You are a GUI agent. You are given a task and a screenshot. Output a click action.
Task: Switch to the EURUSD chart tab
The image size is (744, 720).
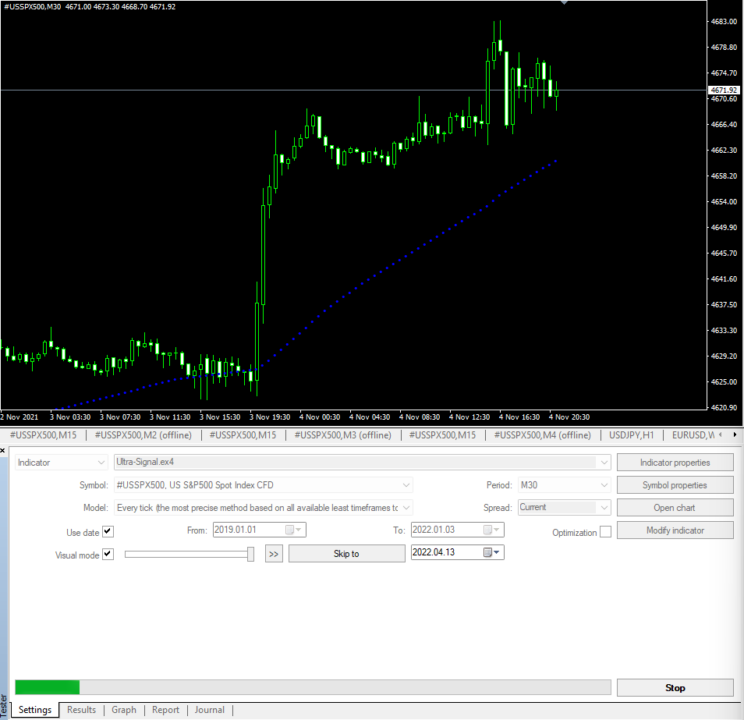693,435
